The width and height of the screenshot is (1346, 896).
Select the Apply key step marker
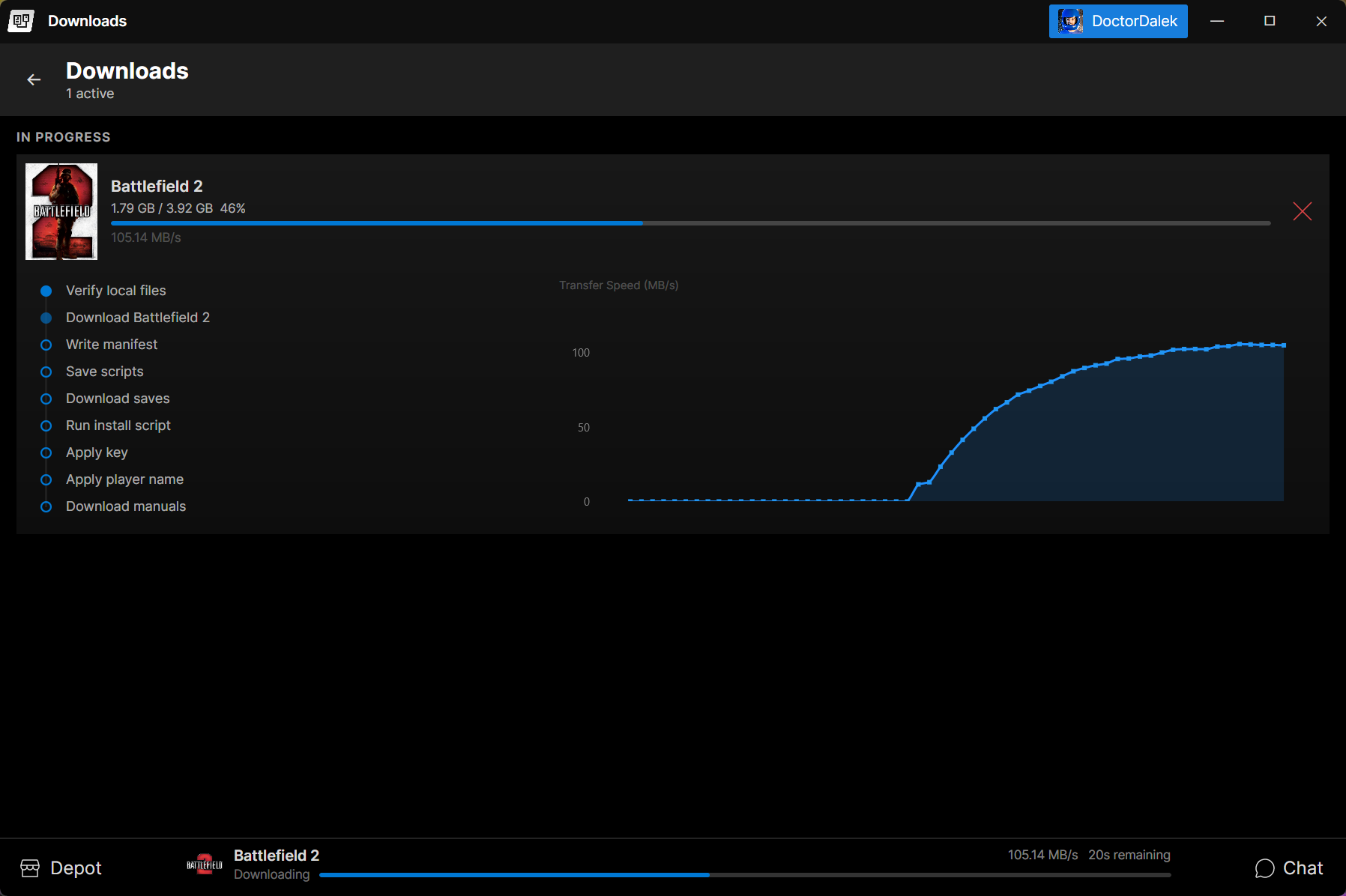46,452
